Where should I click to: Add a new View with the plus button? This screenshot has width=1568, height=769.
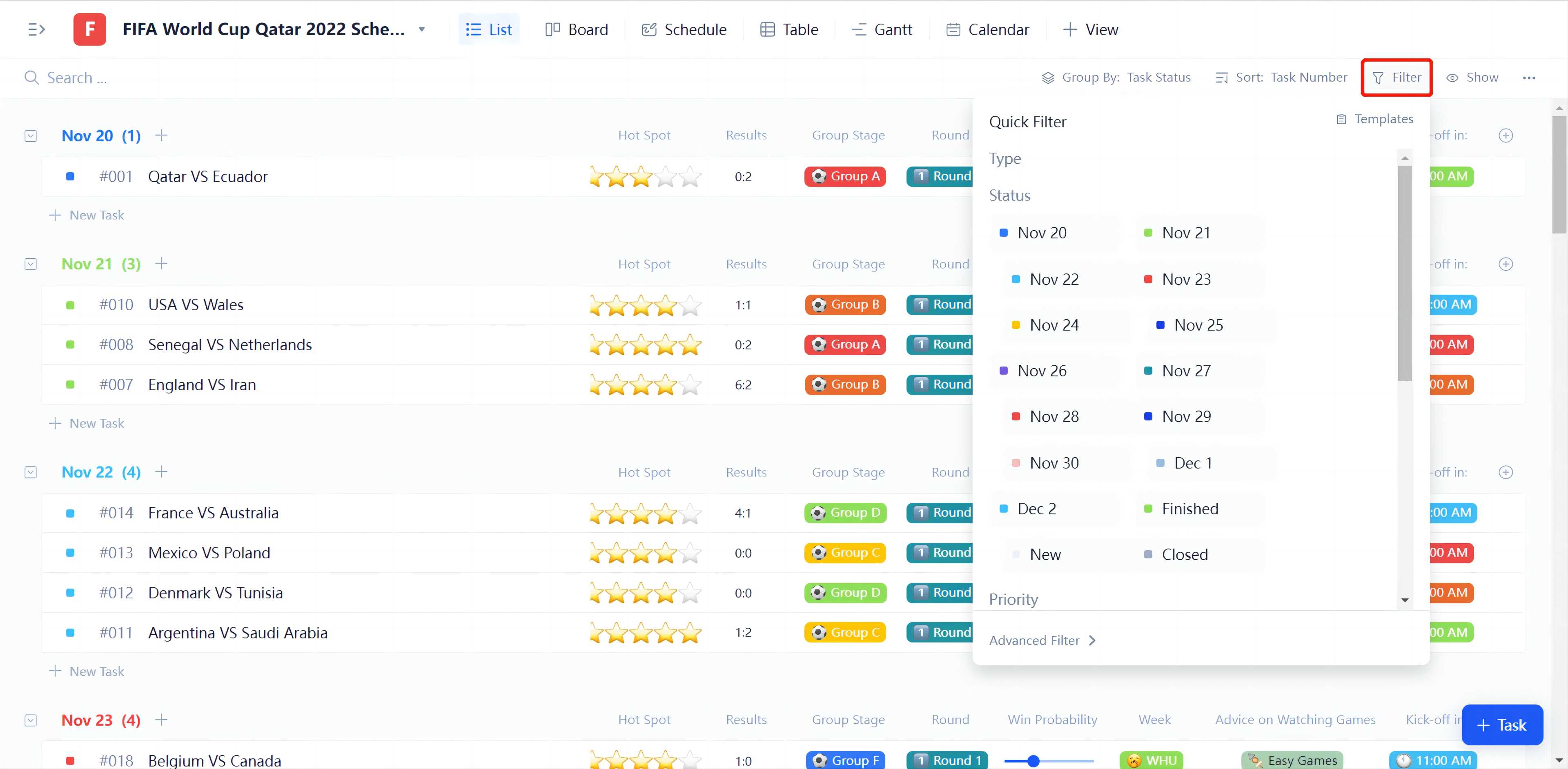(1090, 29)
